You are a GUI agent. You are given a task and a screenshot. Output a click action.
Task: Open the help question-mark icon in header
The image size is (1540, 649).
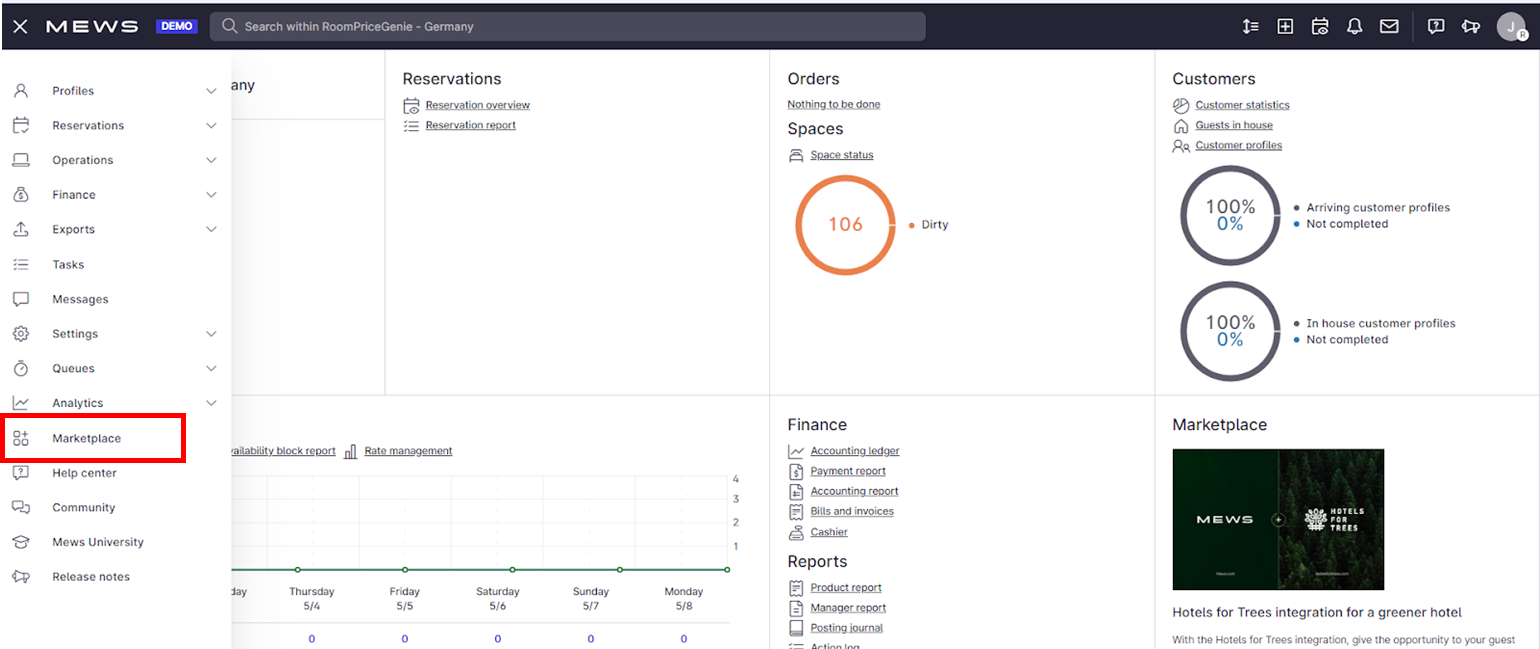(1436, 27)
